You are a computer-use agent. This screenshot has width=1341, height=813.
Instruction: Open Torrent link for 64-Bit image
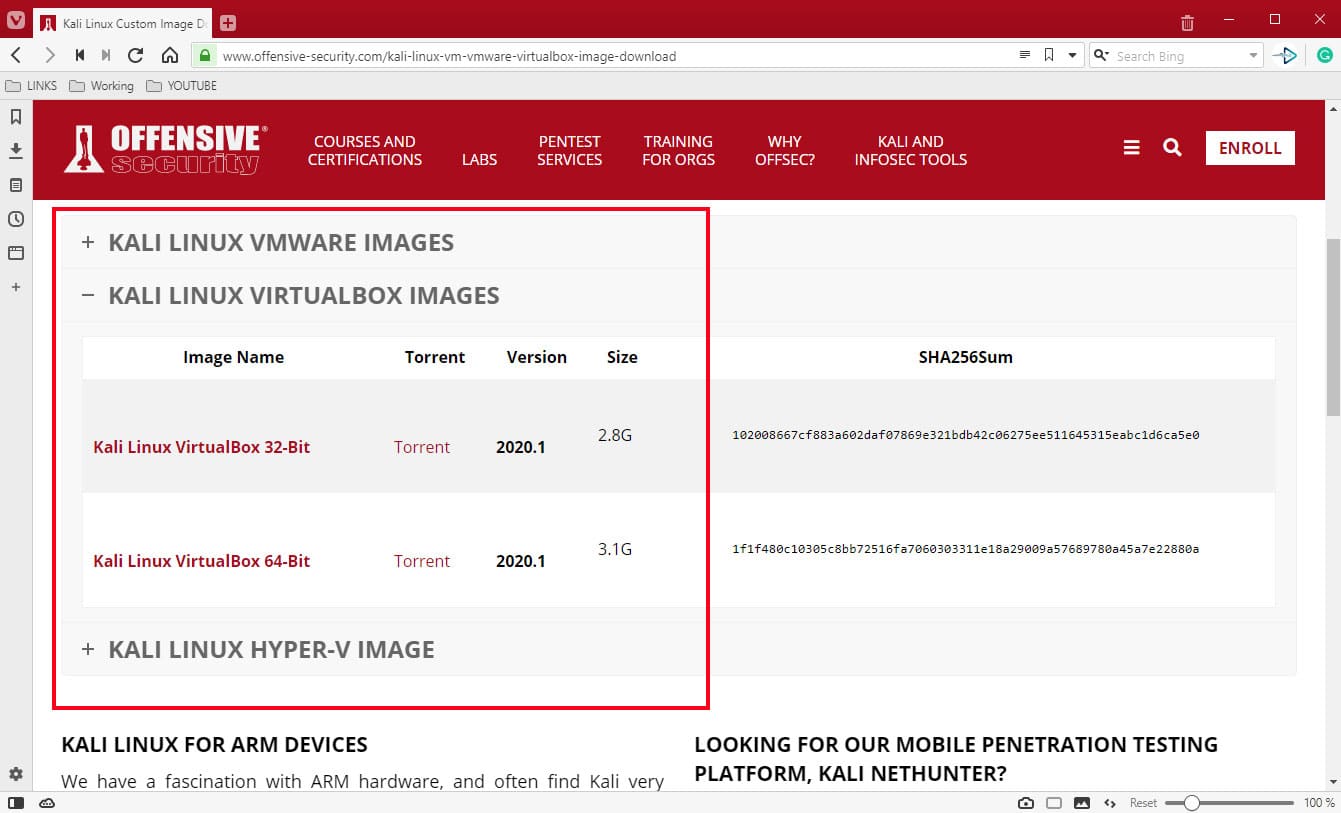422,561
